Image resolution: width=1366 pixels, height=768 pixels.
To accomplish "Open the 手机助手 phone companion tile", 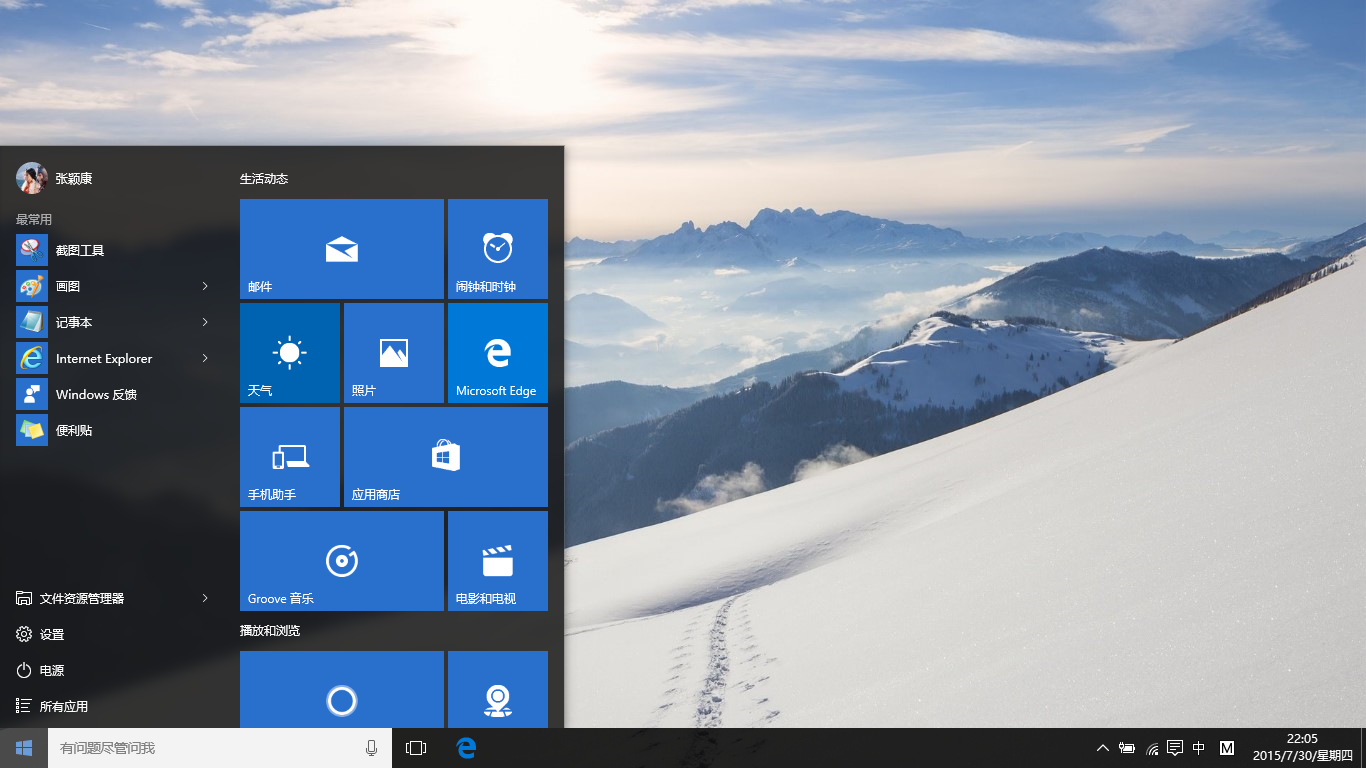I will click(x=290, y=457).
